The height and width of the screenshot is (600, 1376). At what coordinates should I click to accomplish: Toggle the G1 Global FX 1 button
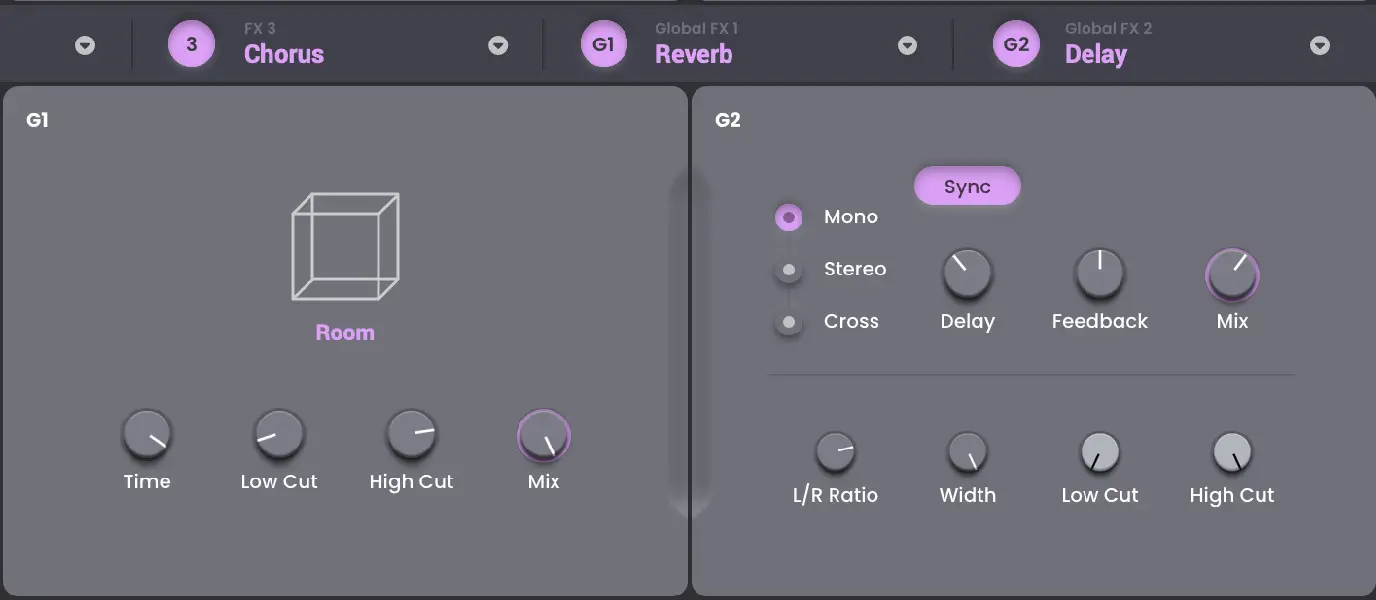[x=603, y=45]
